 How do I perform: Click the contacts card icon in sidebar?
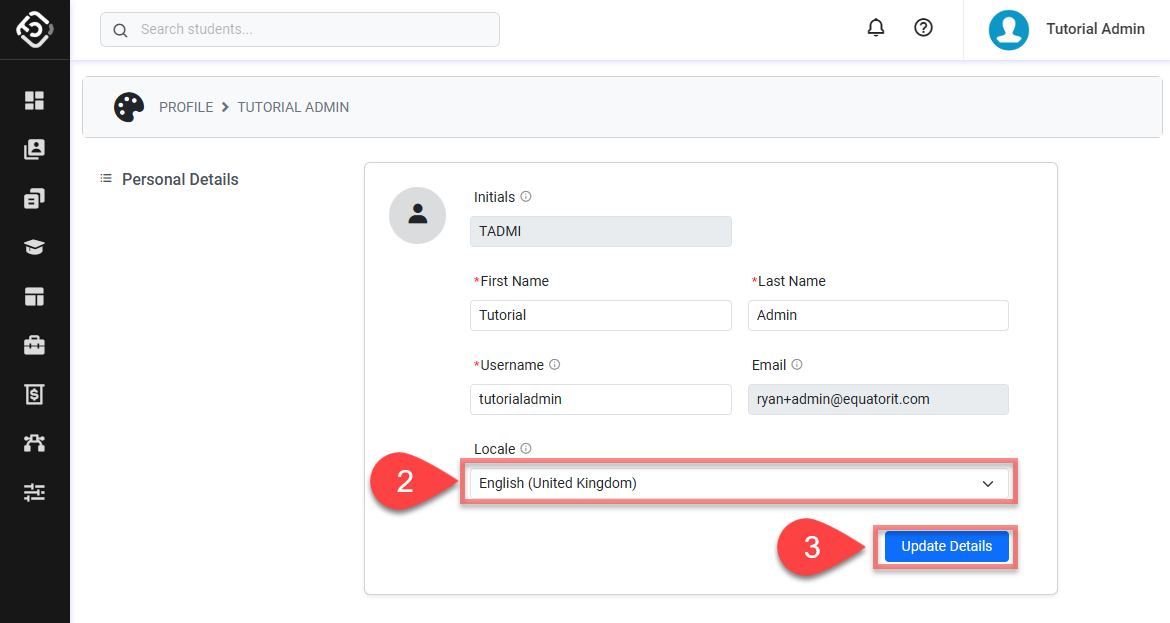35,149
